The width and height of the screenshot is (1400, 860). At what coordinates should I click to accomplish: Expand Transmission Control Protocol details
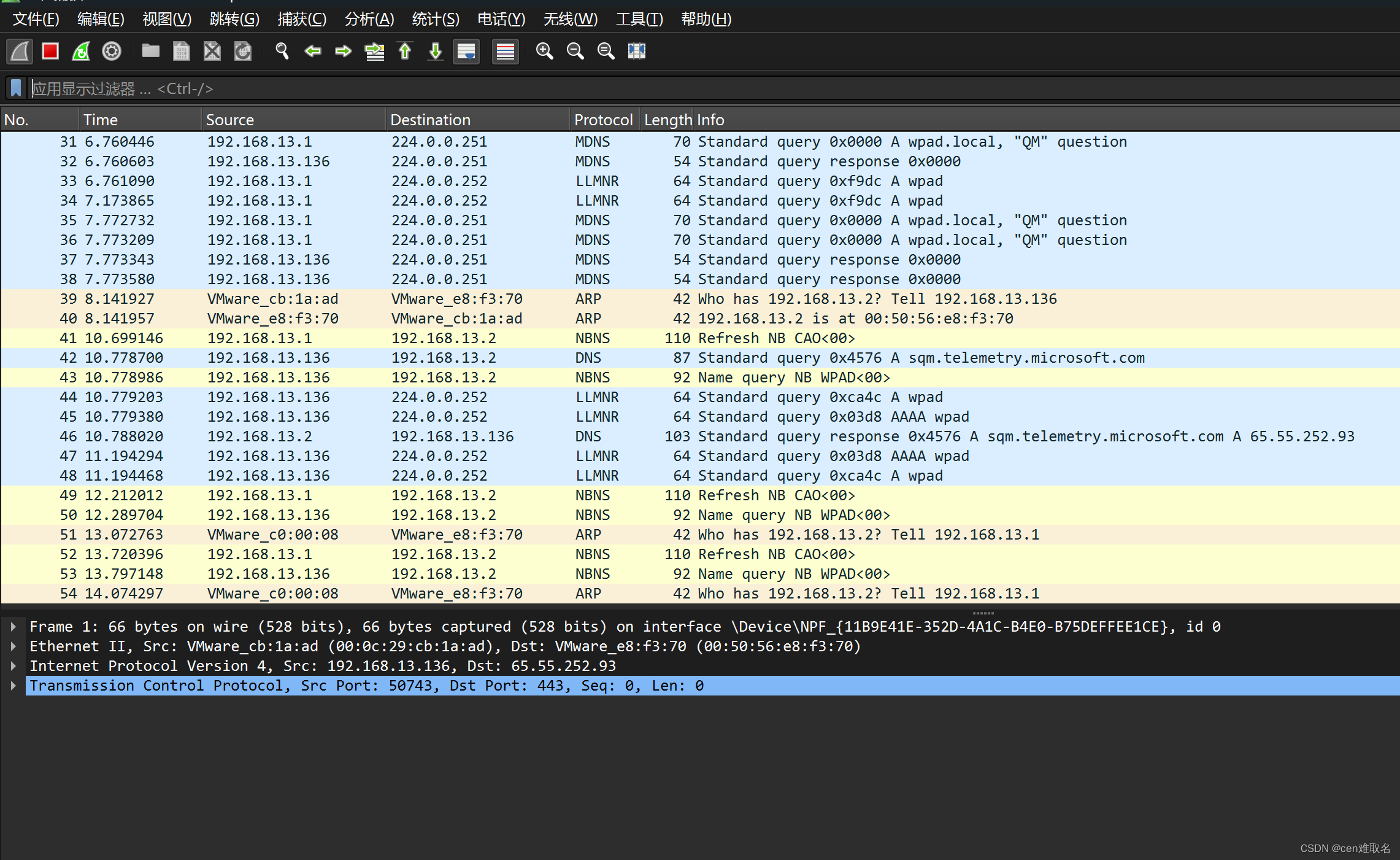[13, 686]
